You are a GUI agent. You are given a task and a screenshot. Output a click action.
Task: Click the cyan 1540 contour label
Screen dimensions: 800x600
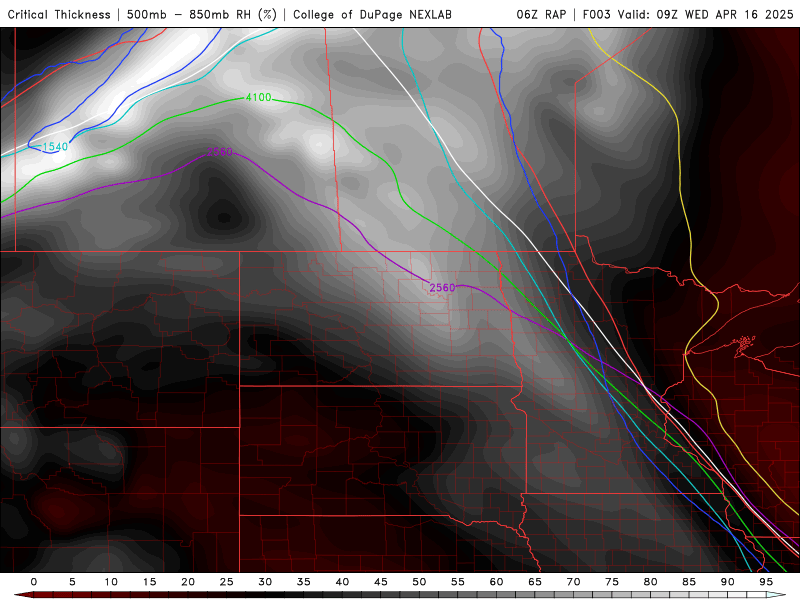55,147
